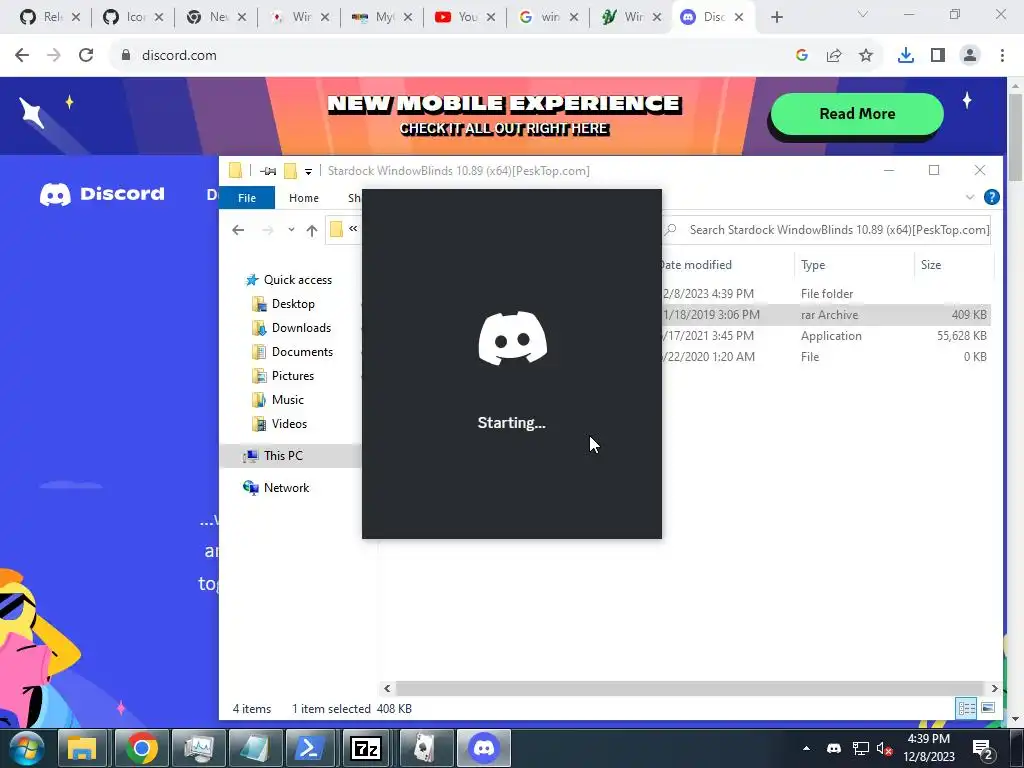Open the Chrome three-dot menu
Viewport: 1024px width, 768px height.
(1002, 56)
